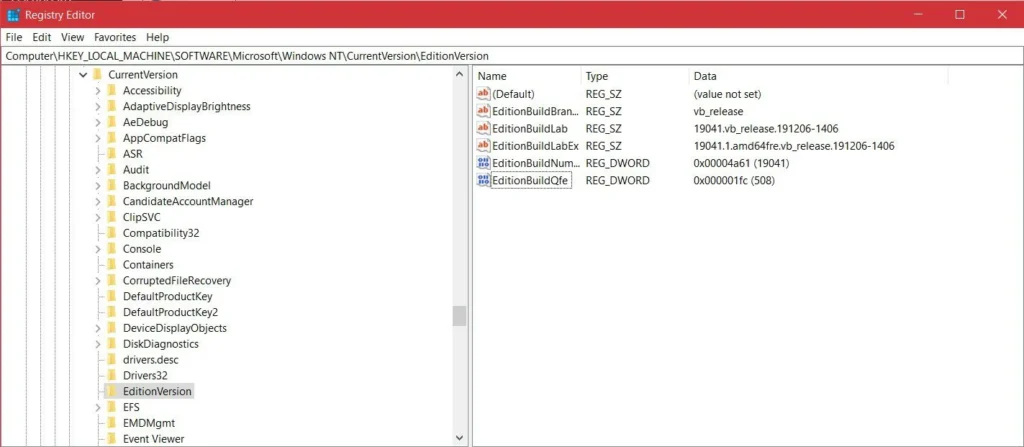Expand the Accessibility key
1024x447 pixels.
click(x=97, y=91)
